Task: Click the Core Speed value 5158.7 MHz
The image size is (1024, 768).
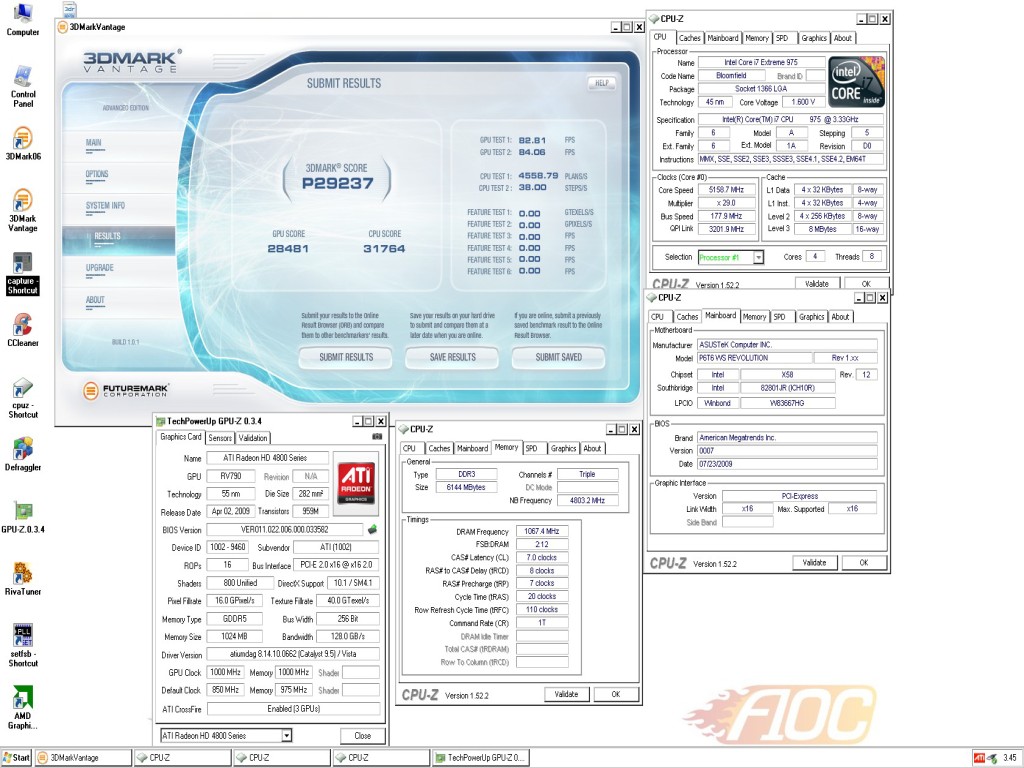Action: 726,190
